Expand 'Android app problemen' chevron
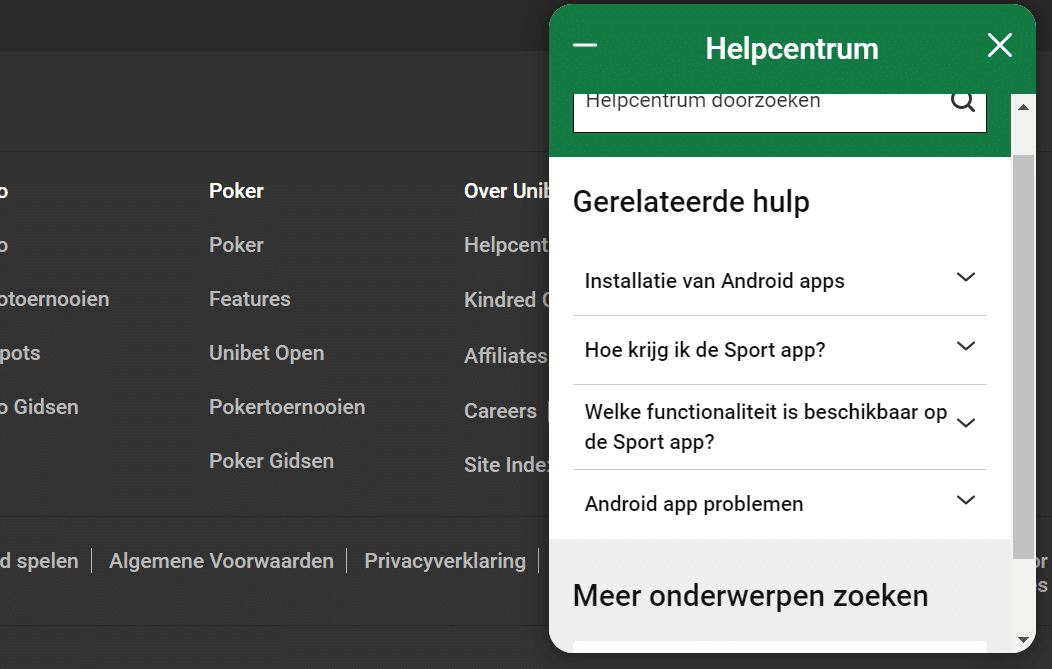 coord(965,501)
